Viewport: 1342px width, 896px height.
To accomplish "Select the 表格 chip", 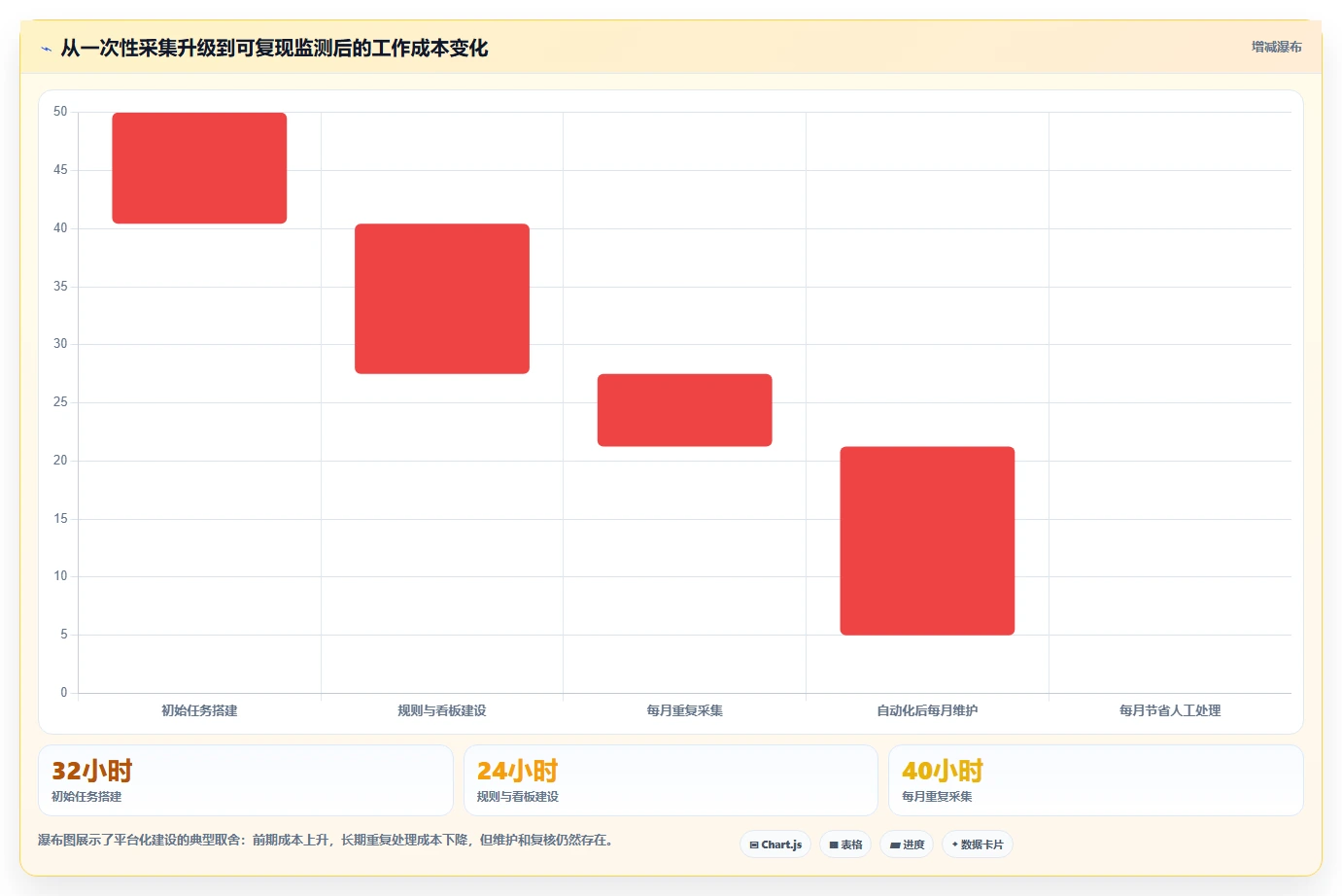I will coord(845,844).
